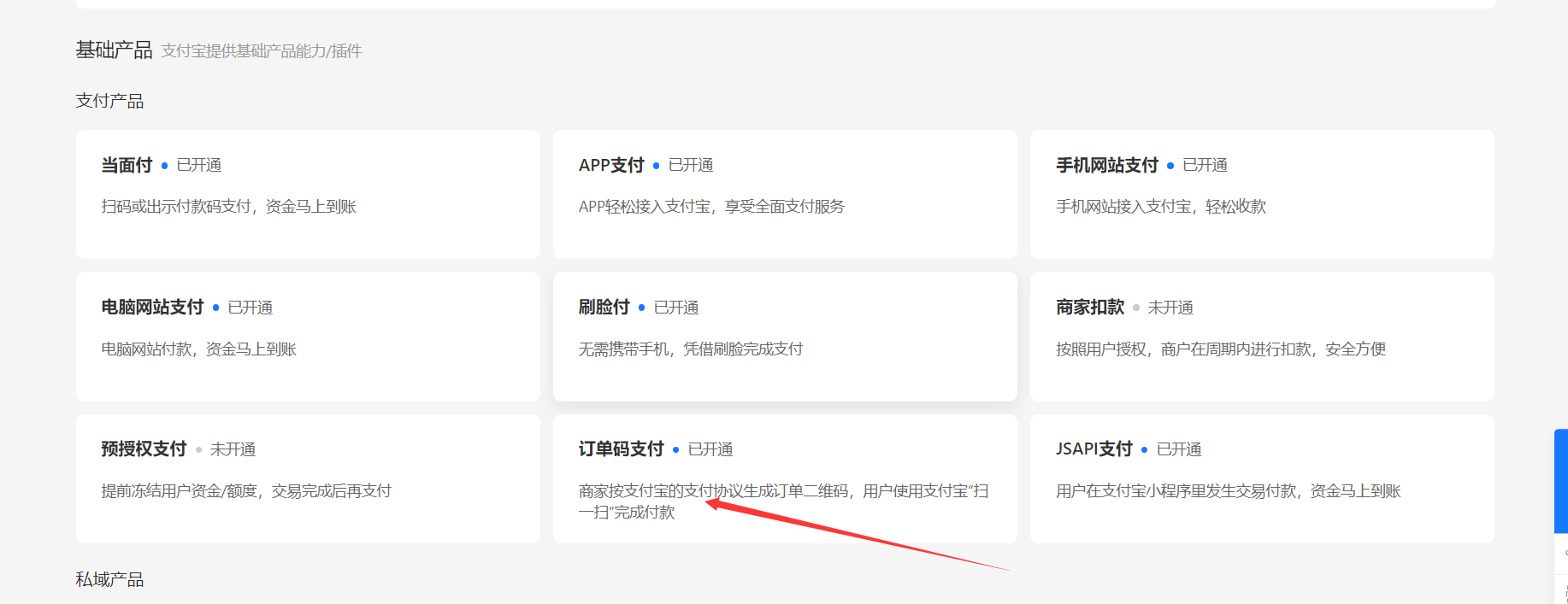The image size is (1568, 604).
Task: Click the 基础产品 section heading
Action: [114, 50]
